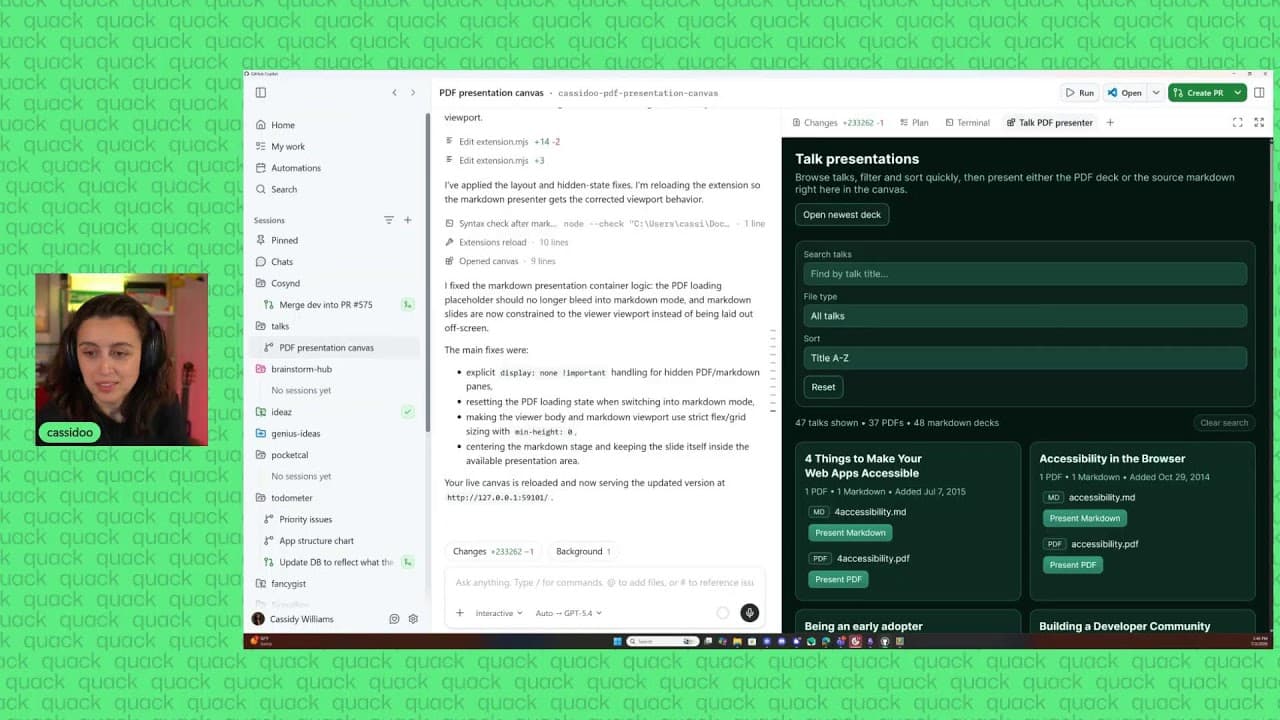Add a new panel tab with plus

click(x=1110, y=123)
